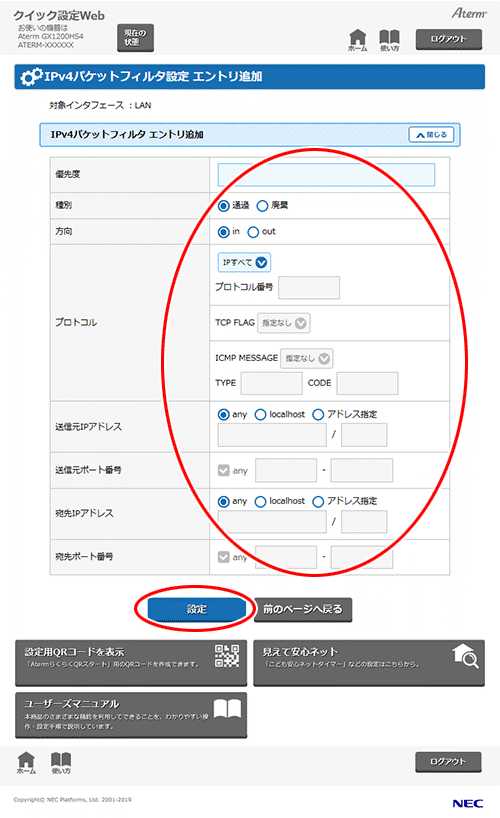Select localhost for 送信元IPアドレス
The image size is (500, 818).
[260, 414]
